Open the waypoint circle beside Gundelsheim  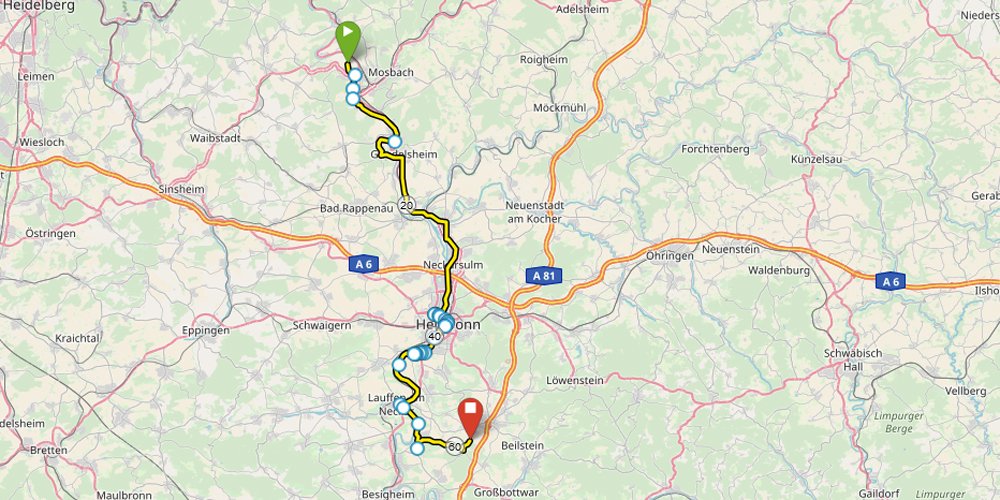[x=395, y=142]
